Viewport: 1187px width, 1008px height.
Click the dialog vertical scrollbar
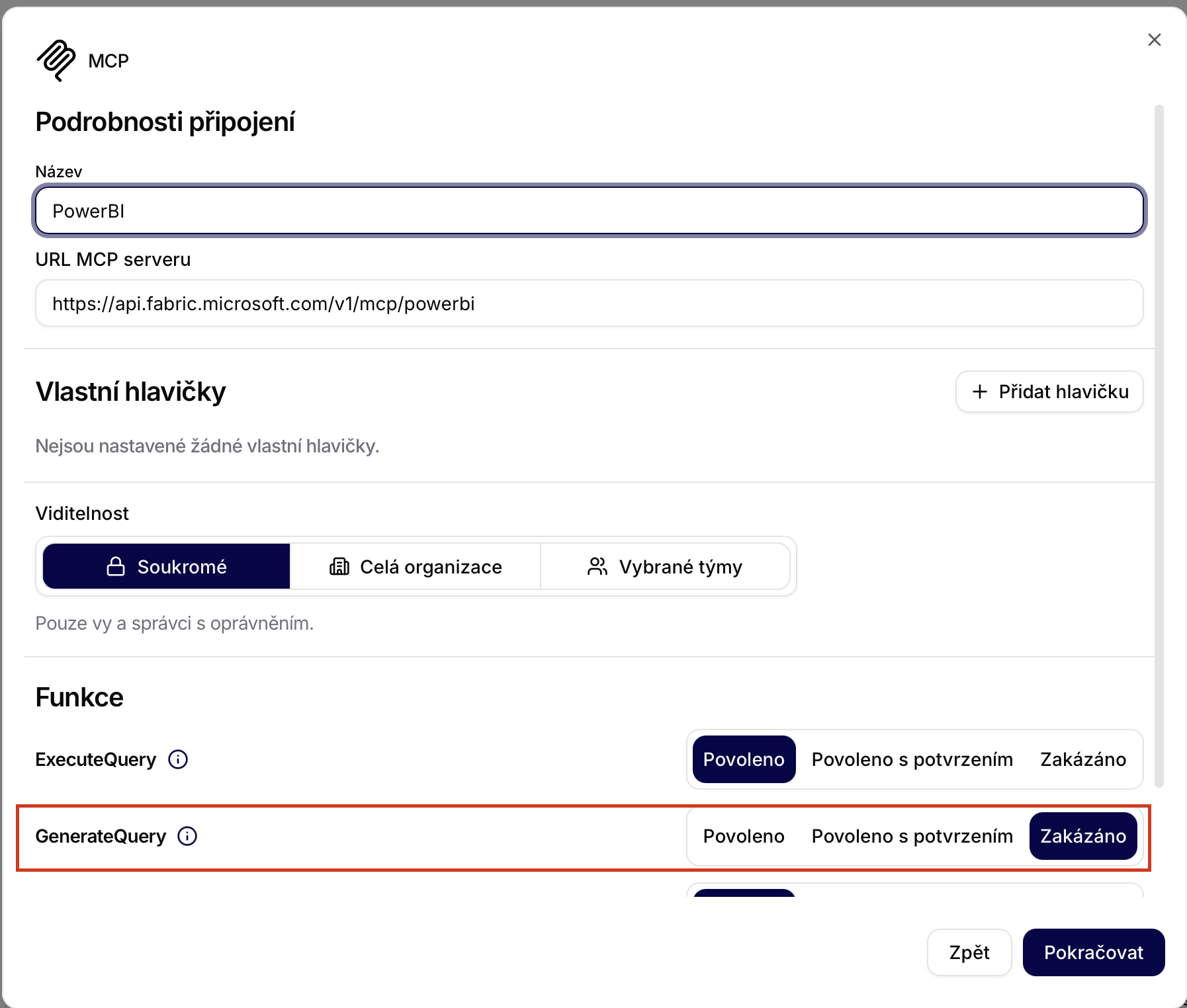(1159, 446)
